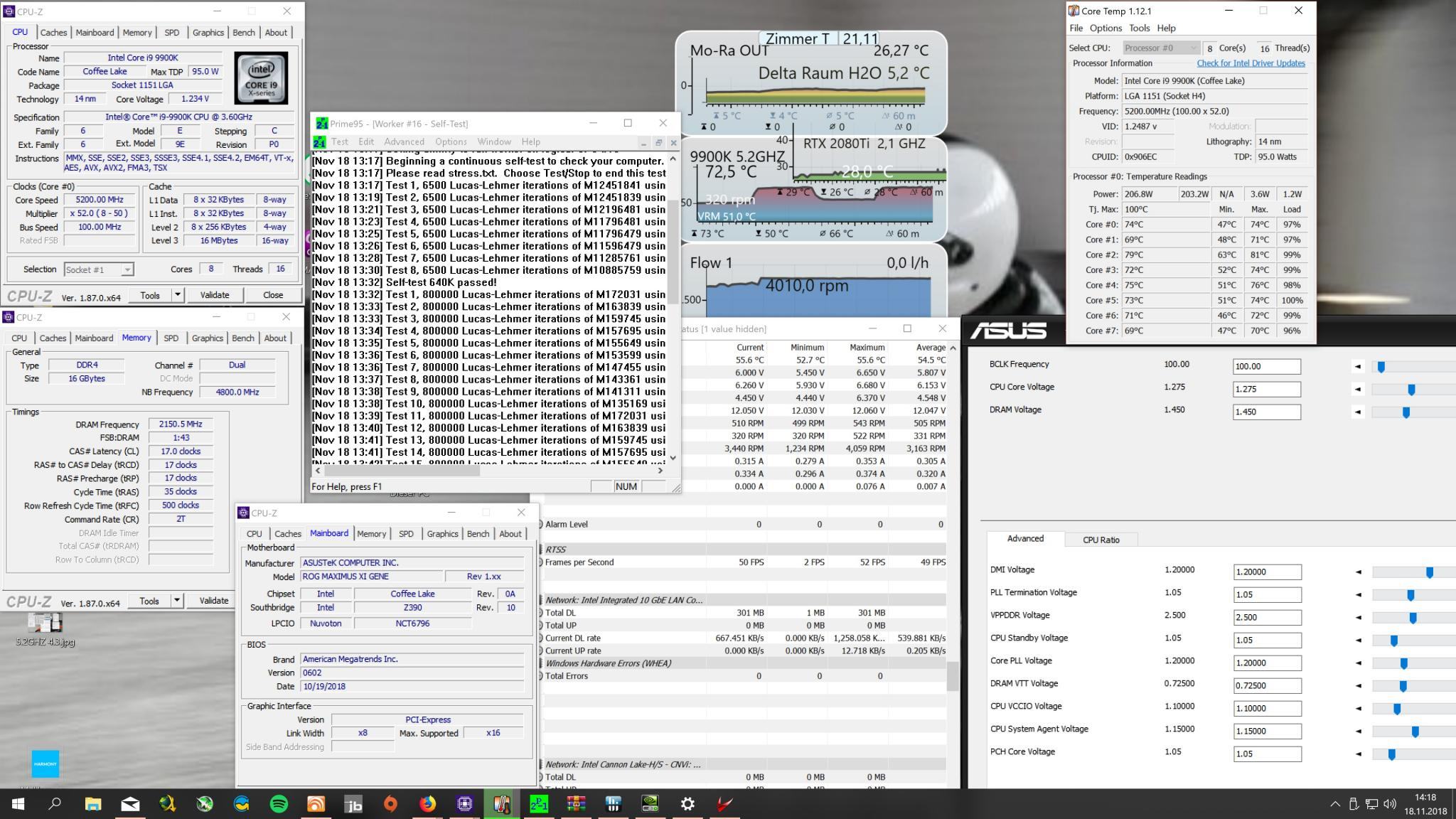This screenshot has width=1456, height=819.
Task: Click the decrease arrow next to DMI Voltage slider
Action: [1358, 572]
